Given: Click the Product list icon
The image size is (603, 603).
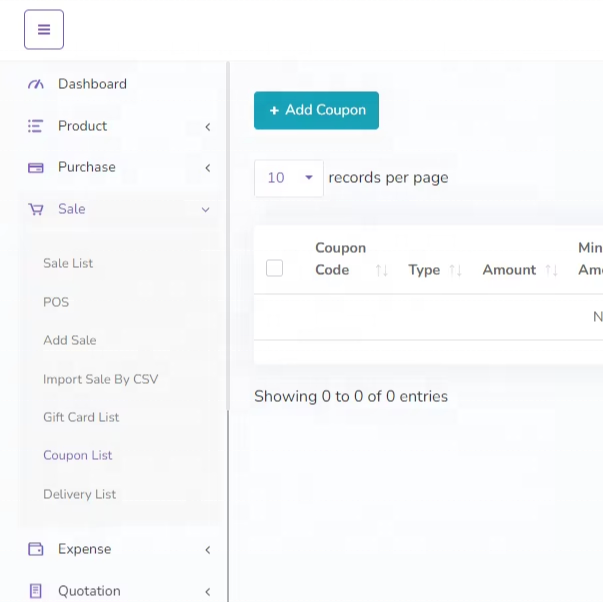Looking at the screenshot, I should pos(36,126).
